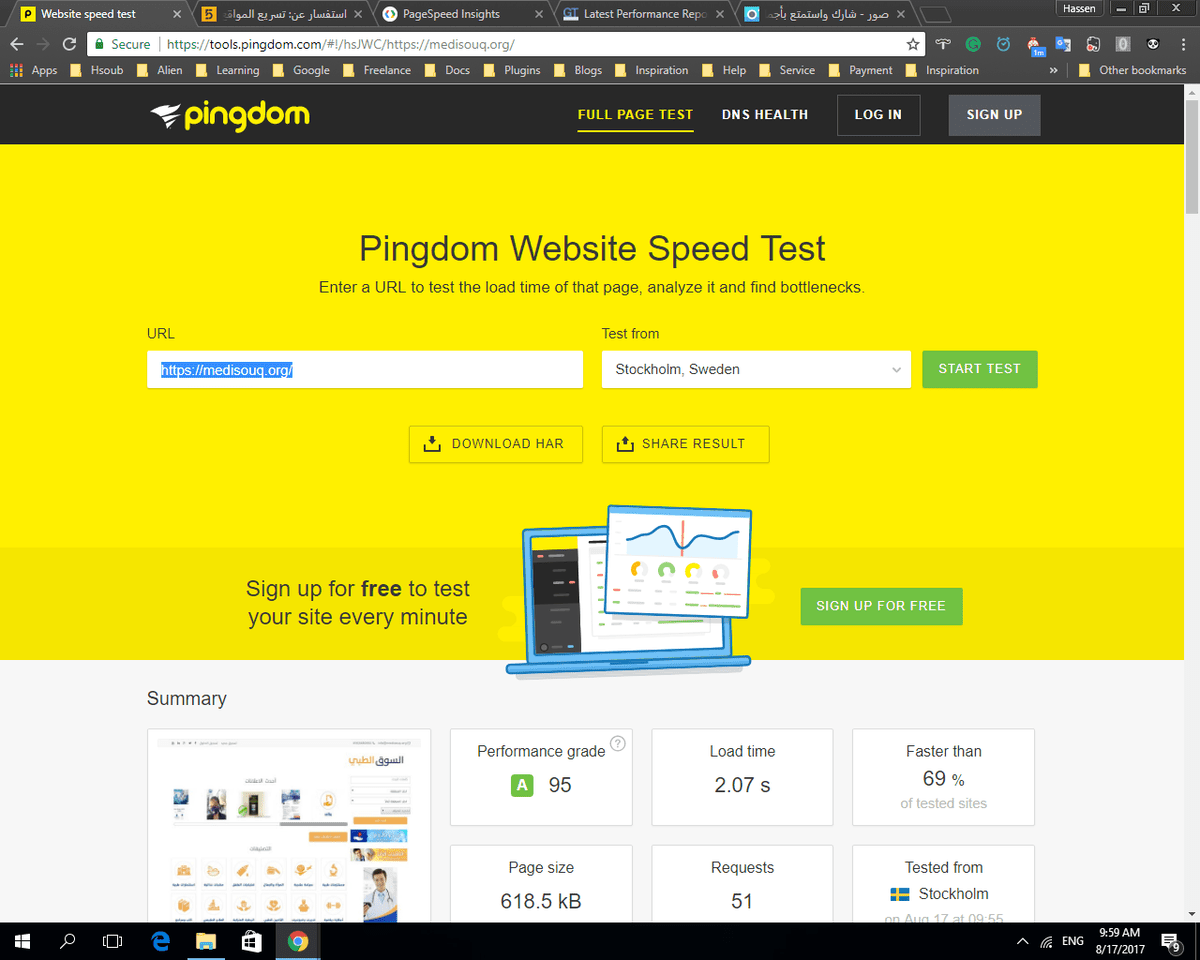Select FULL PAGE TEST in Pingdom nav

click(635, 115)
